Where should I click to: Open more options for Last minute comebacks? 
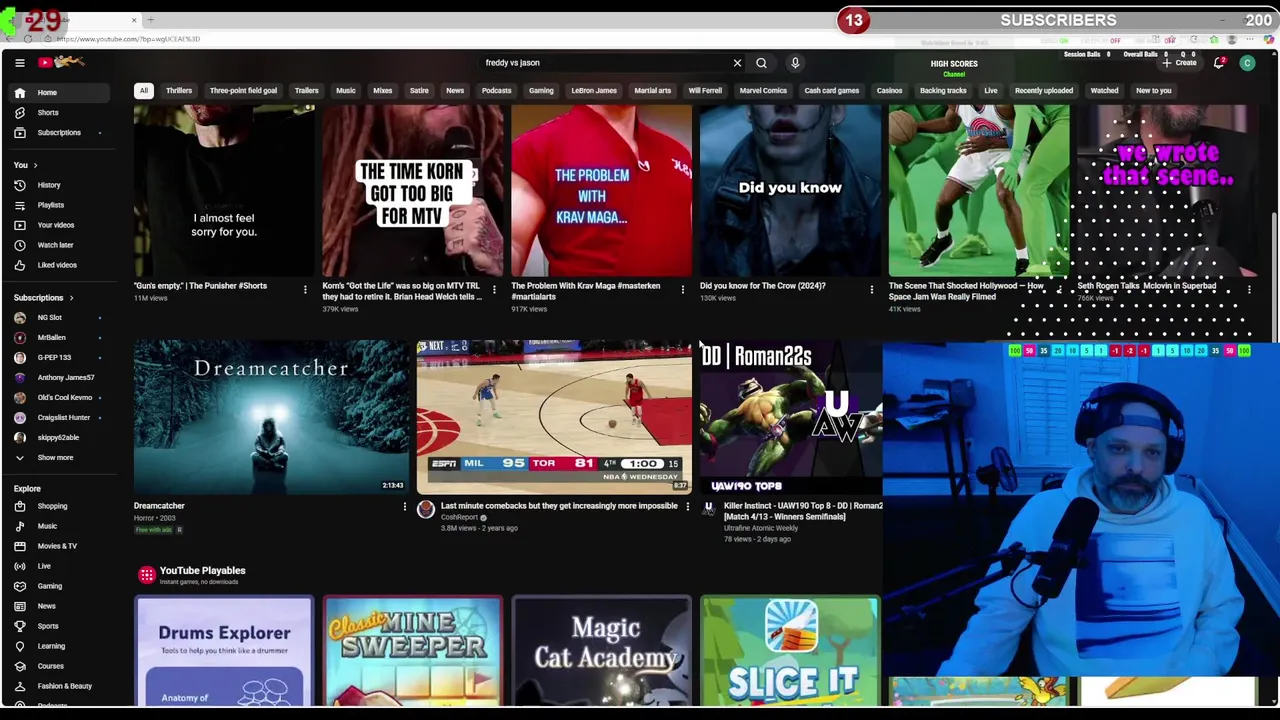click(687, 507)
